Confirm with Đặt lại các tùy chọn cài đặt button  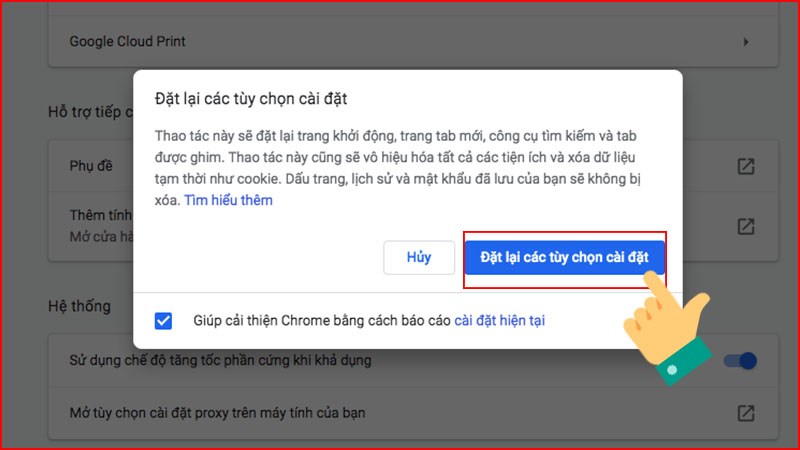(x=564, y=257)
